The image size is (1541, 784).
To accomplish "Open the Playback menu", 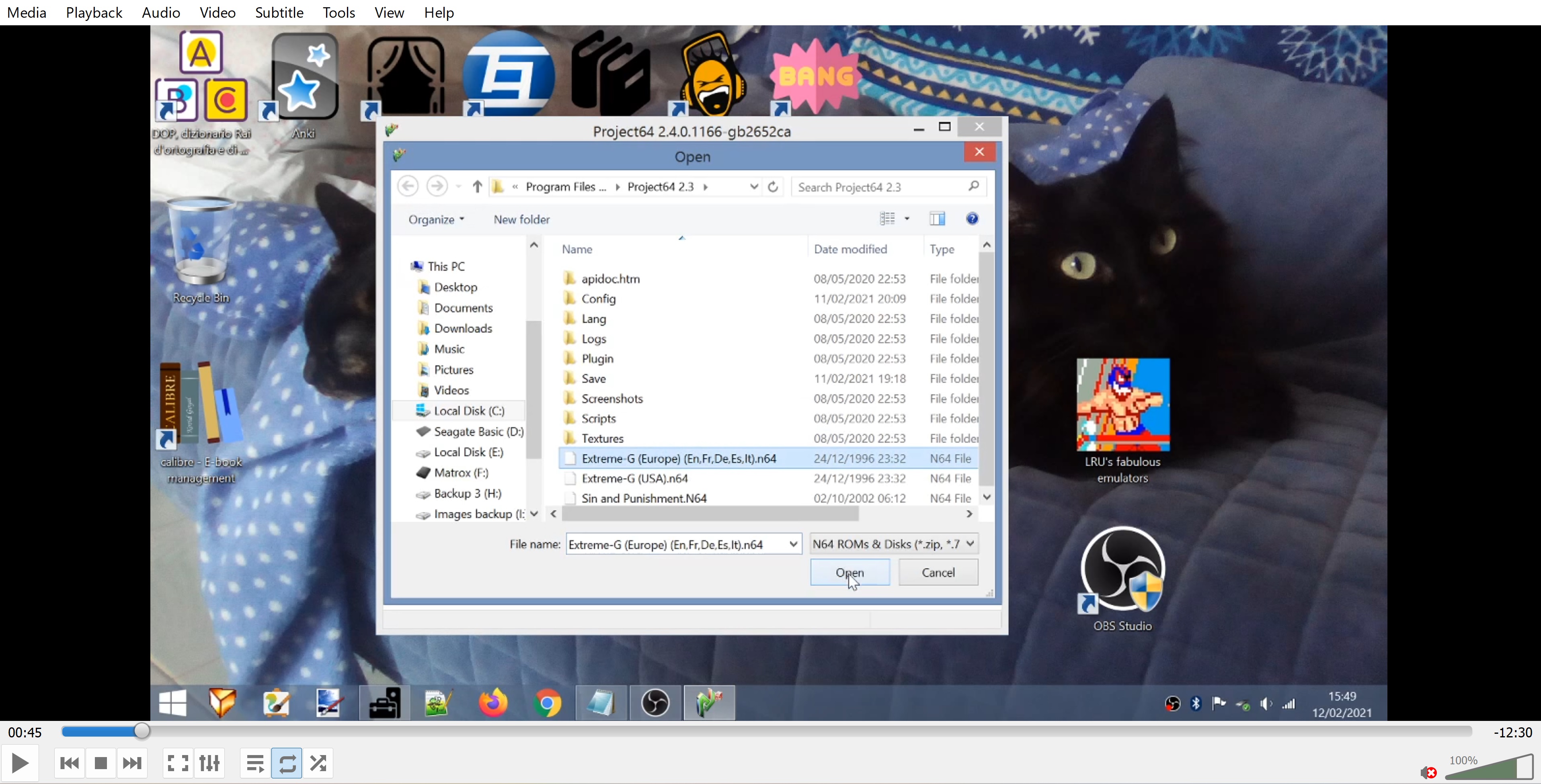I will 94,12.
